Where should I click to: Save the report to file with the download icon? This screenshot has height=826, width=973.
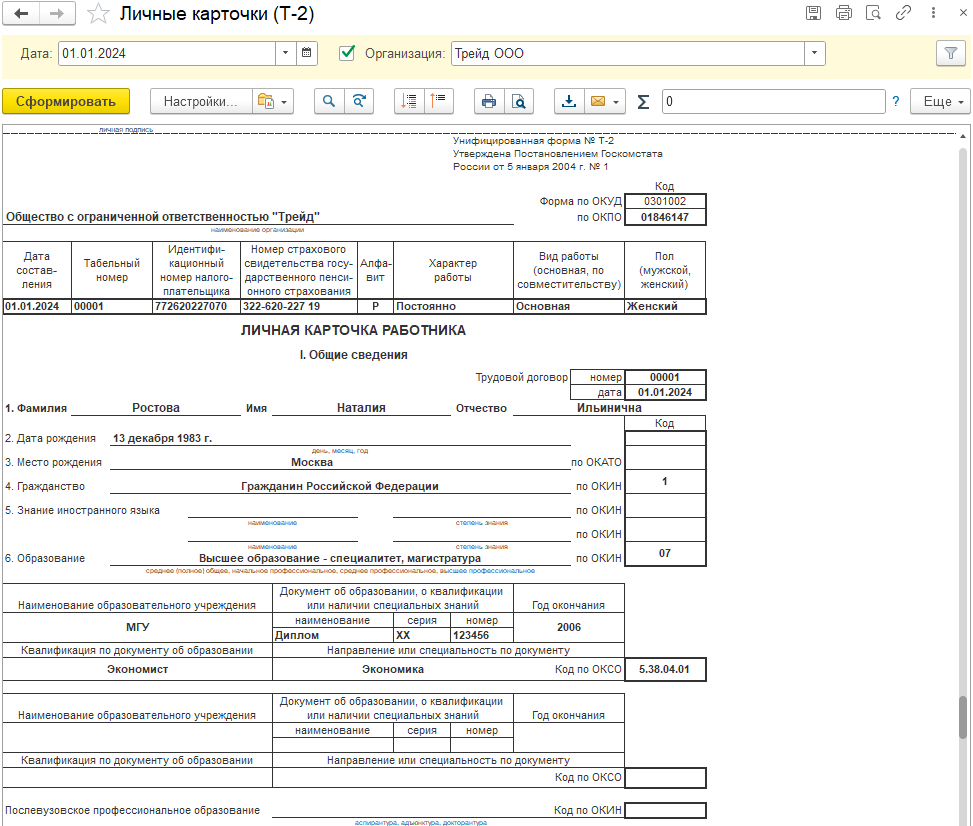coord(569,101)
